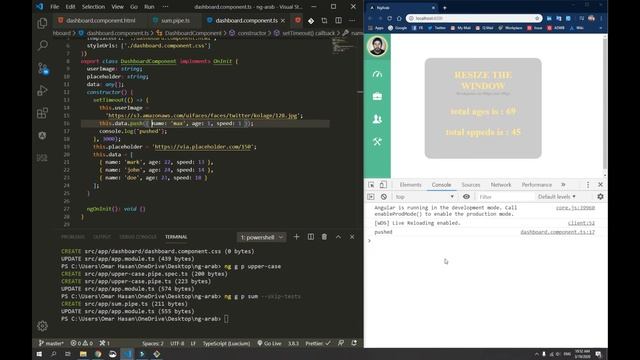Click the master branch in status bar
Image resolution: width=640 pixels, height=360 pixels.
click(x=51, y=343)
